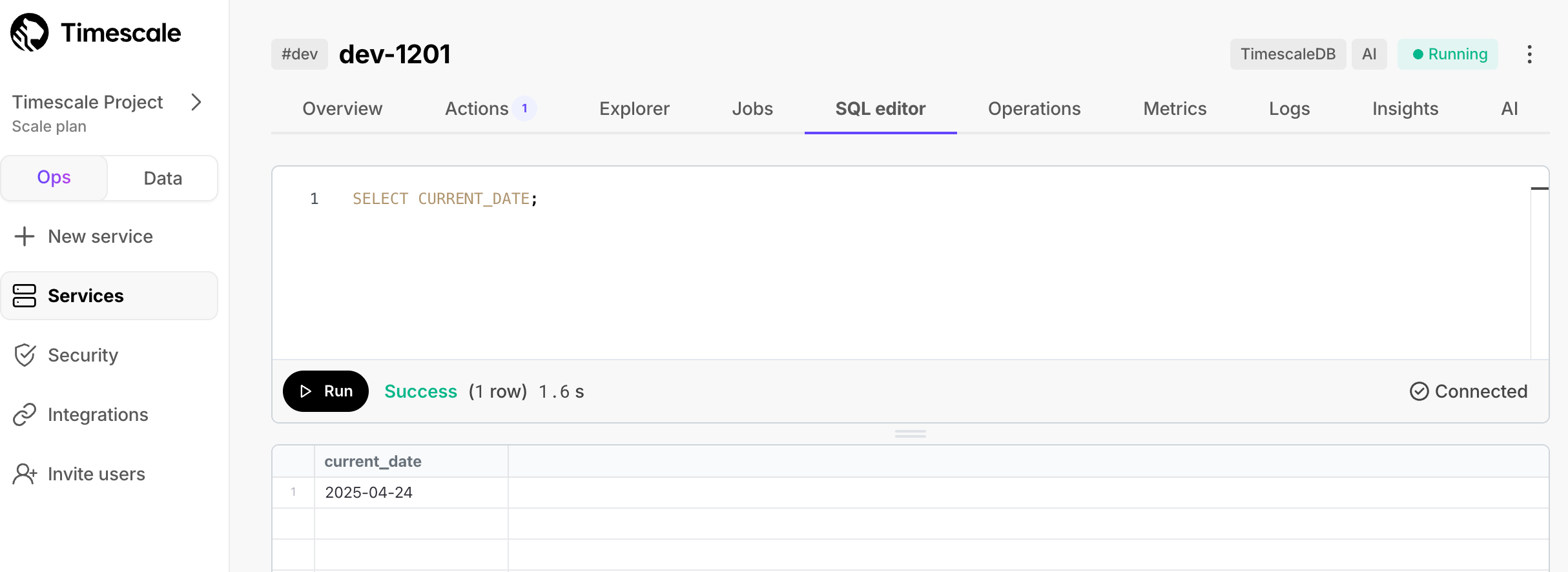Click the Scale plan label
The image size is (1568, 572).
(49, 127)
